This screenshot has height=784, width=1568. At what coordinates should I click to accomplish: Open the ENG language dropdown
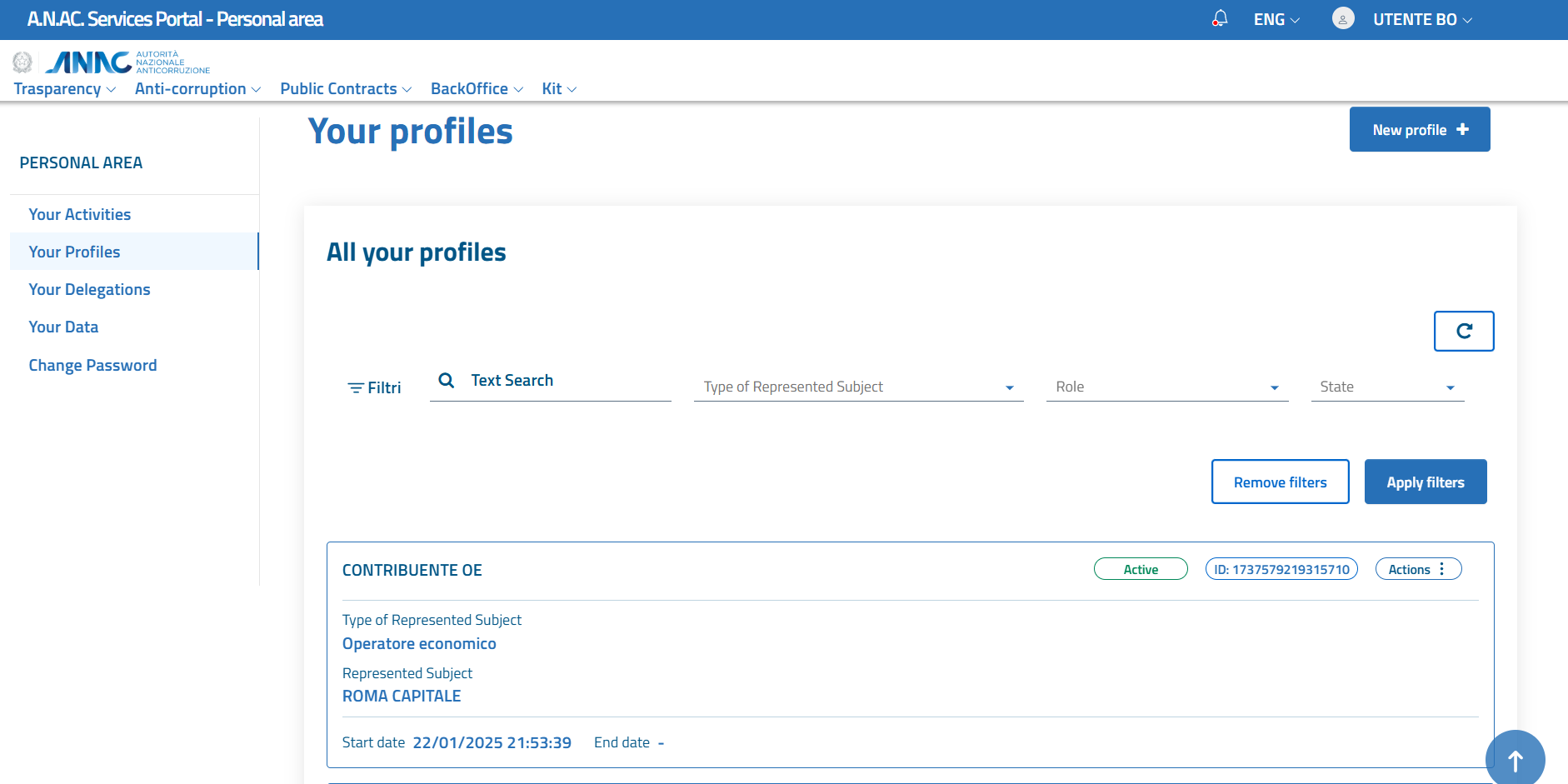1276,19
